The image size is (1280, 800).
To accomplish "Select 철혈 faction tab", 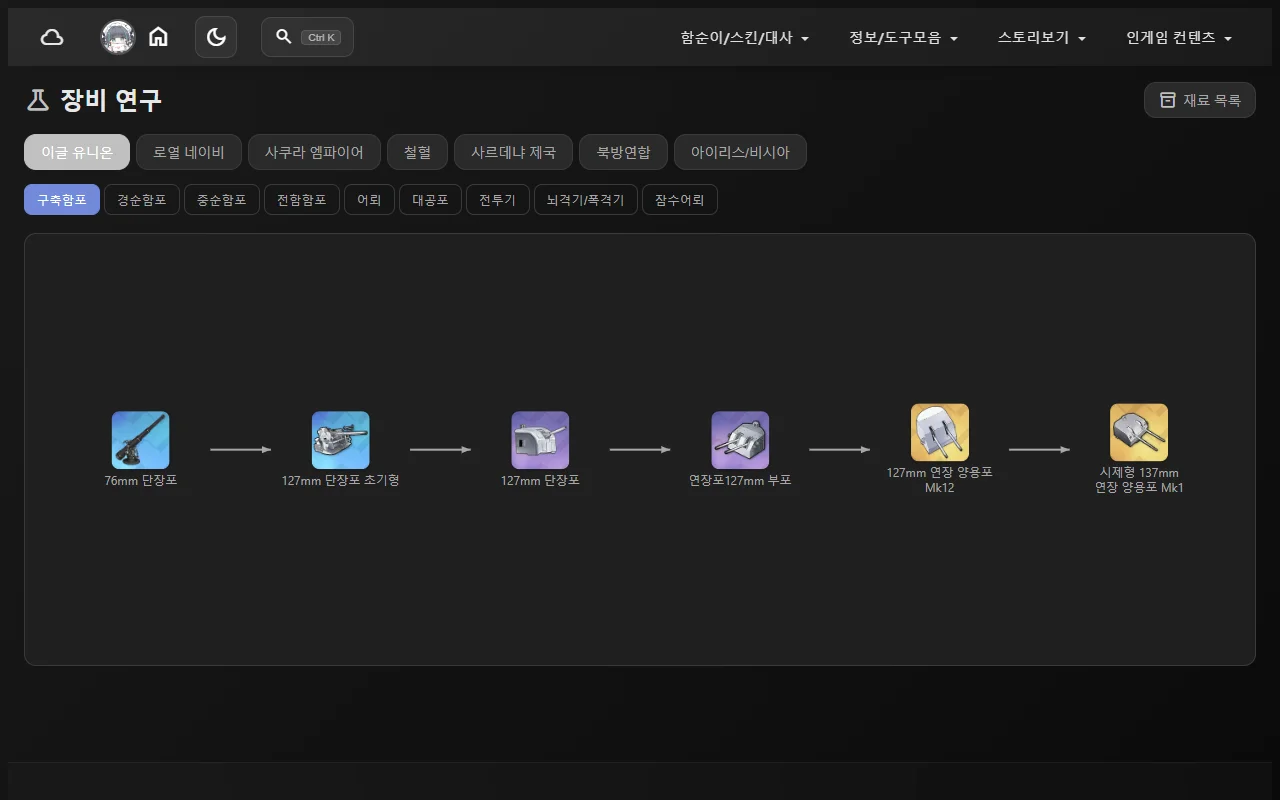I will 417,152.
